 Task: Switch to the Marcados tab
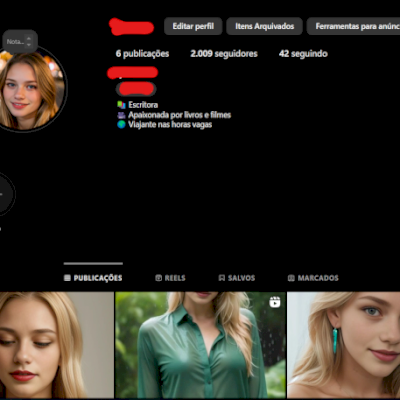click(x=313, y=278)
